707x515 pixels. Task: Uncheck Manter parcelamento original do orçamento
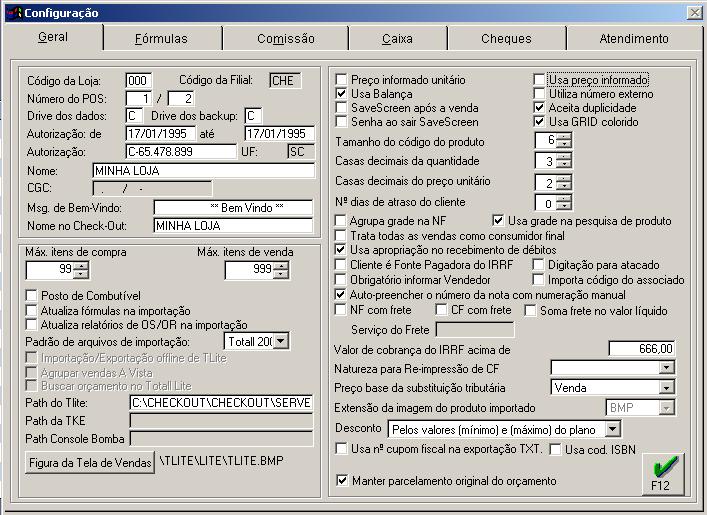[342, 481]
